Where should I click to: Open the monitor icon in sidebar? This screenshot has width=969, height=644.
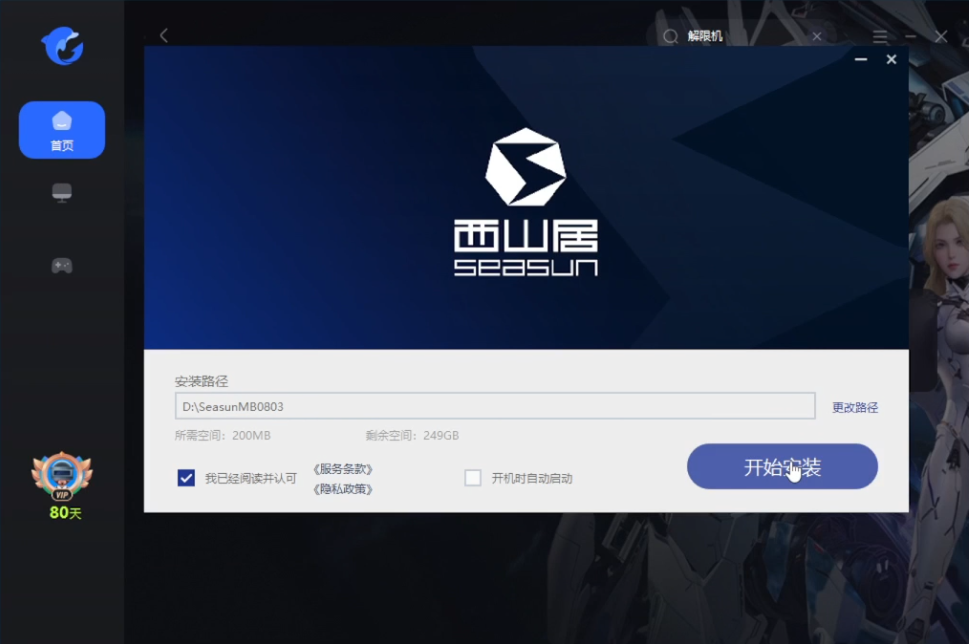pyautogui.click(x=62, y=192)
